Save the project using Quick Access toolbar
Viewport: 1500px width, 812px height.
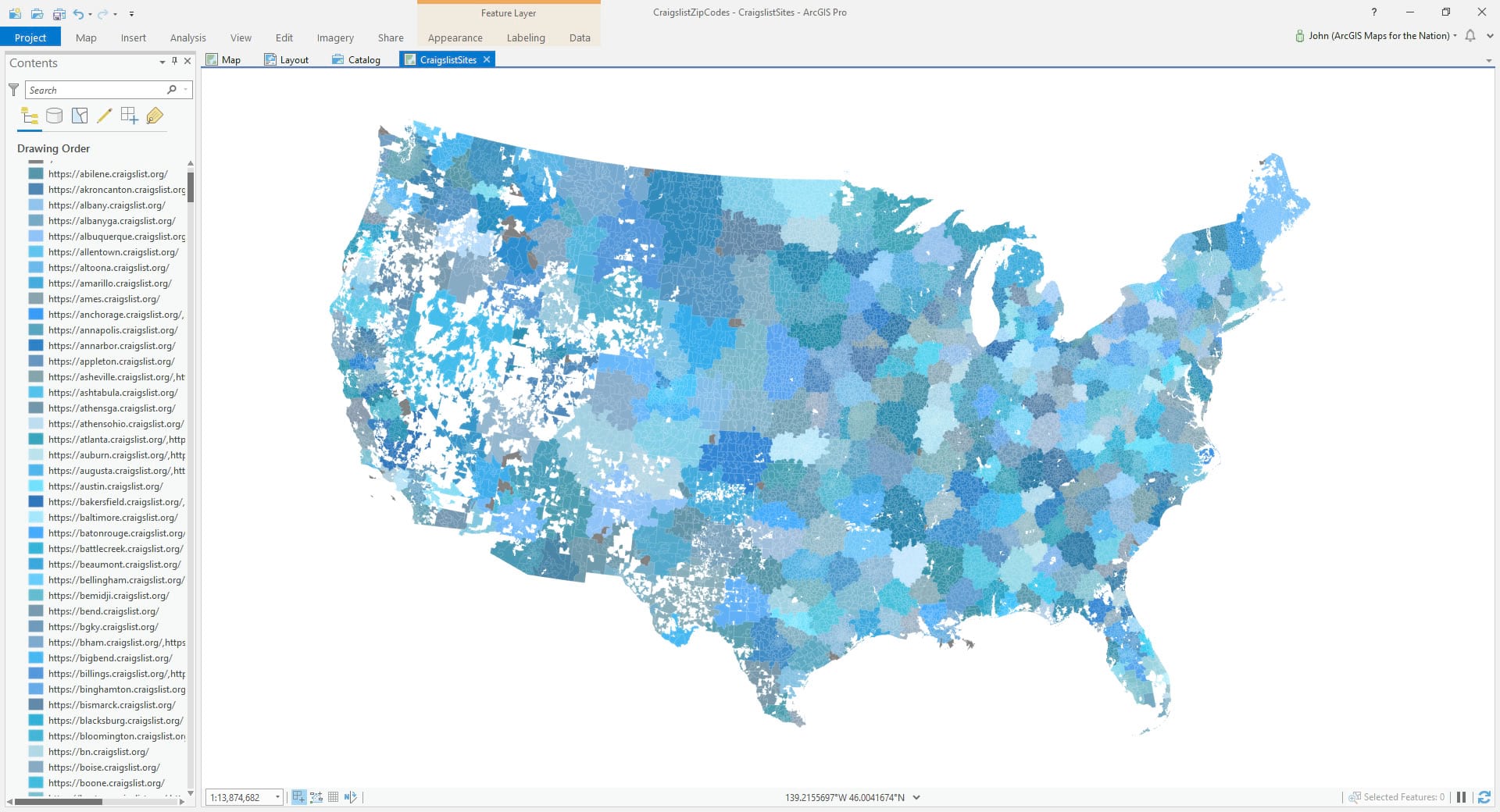59,13
